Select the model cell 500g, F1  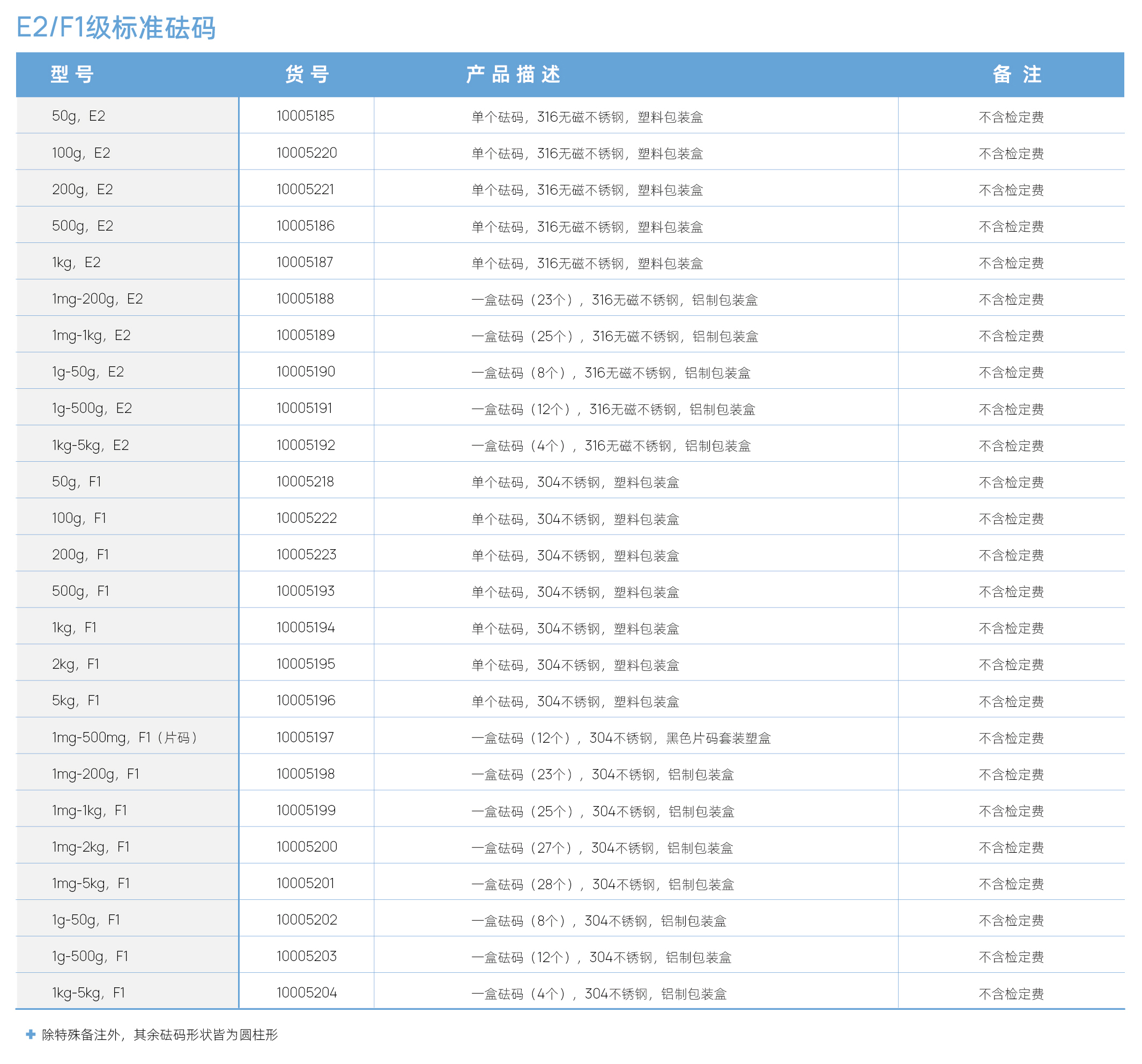click(x=81, y=591)
